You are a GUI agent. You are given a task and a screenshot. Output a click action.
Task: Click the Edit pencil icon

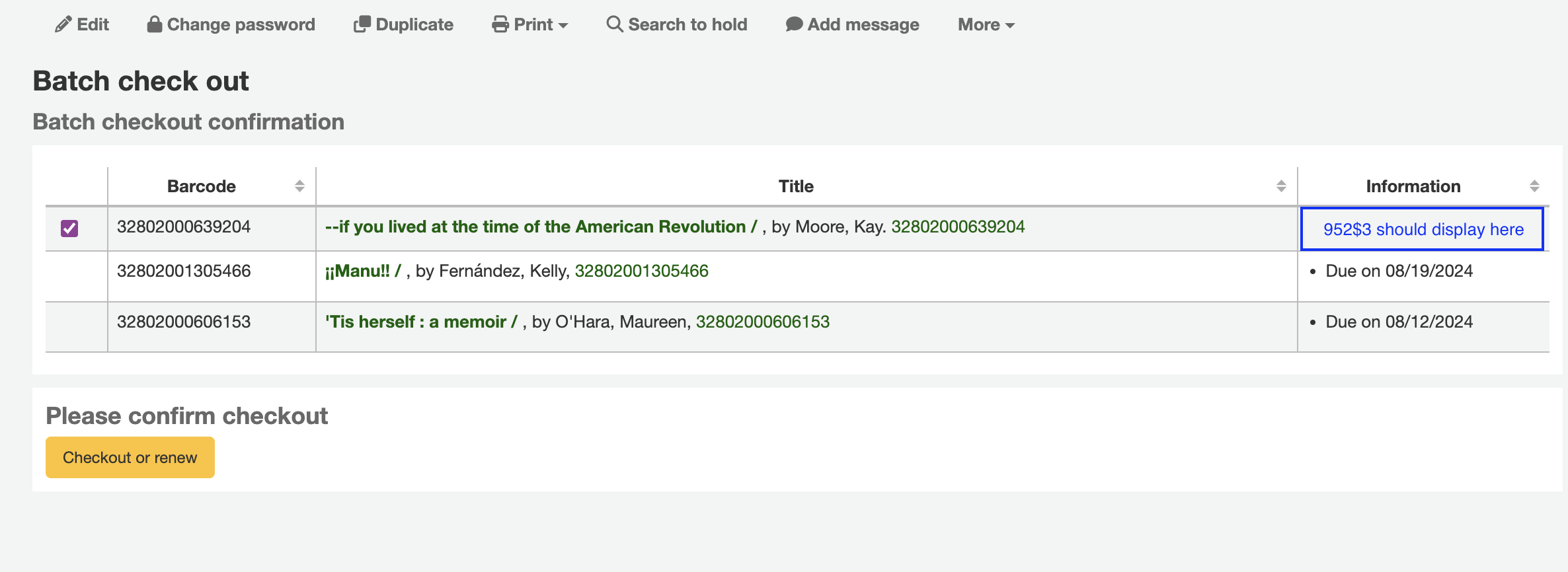tap(63, 25)
